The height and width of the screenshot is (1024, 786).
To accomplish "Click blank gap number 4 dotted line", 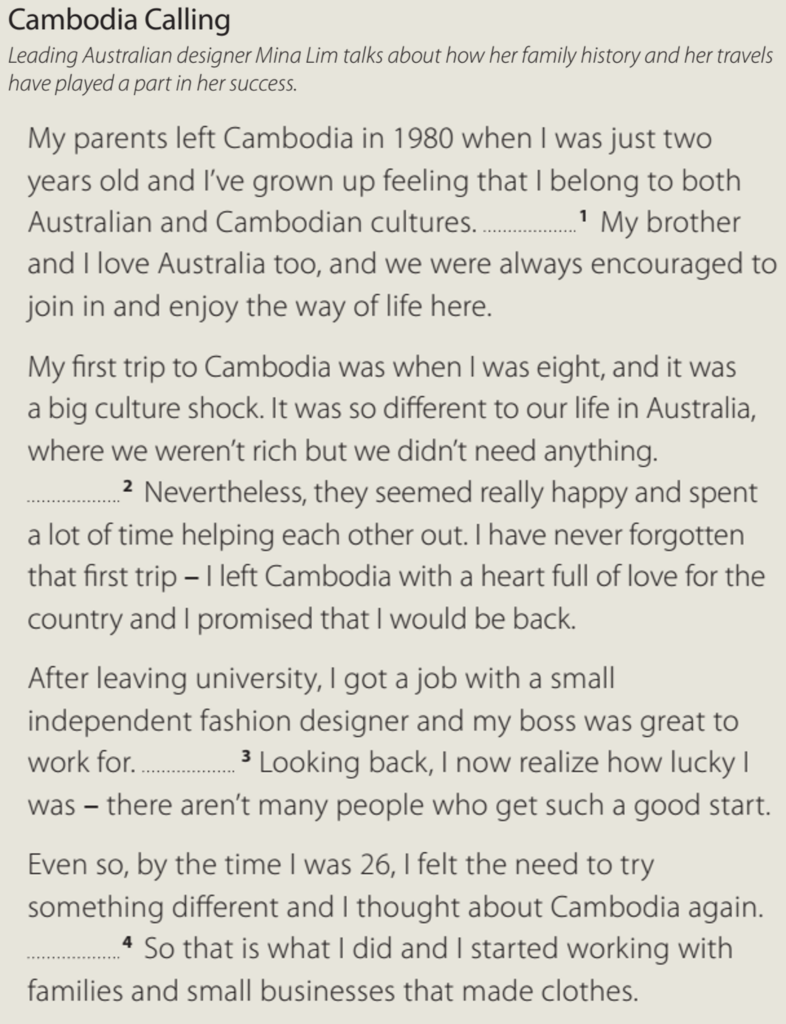I will pyautogui.click(x=74, y=957).
